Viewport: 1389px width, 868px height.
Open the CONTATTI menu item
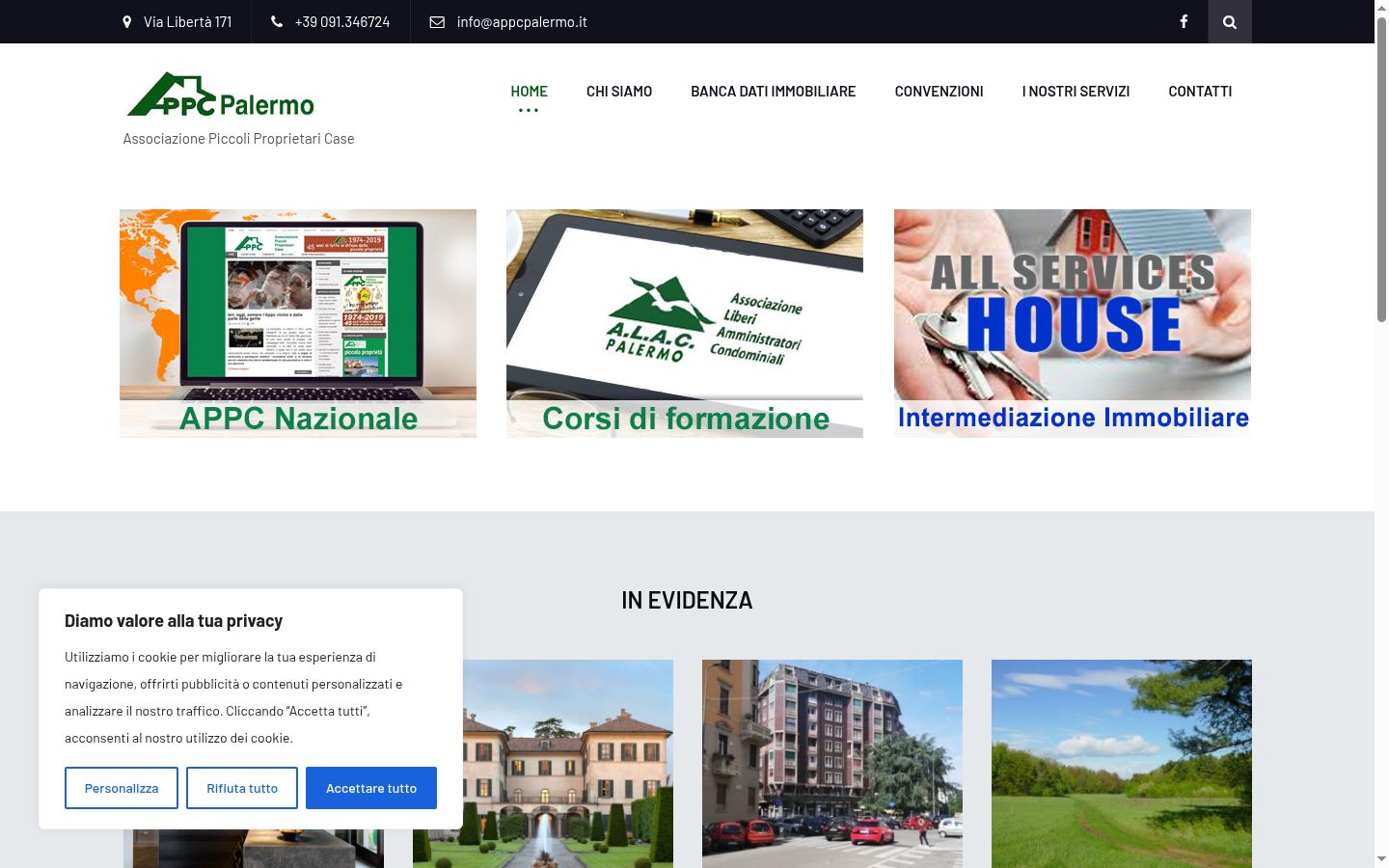pyautogui.click(x=1200, y=91)
